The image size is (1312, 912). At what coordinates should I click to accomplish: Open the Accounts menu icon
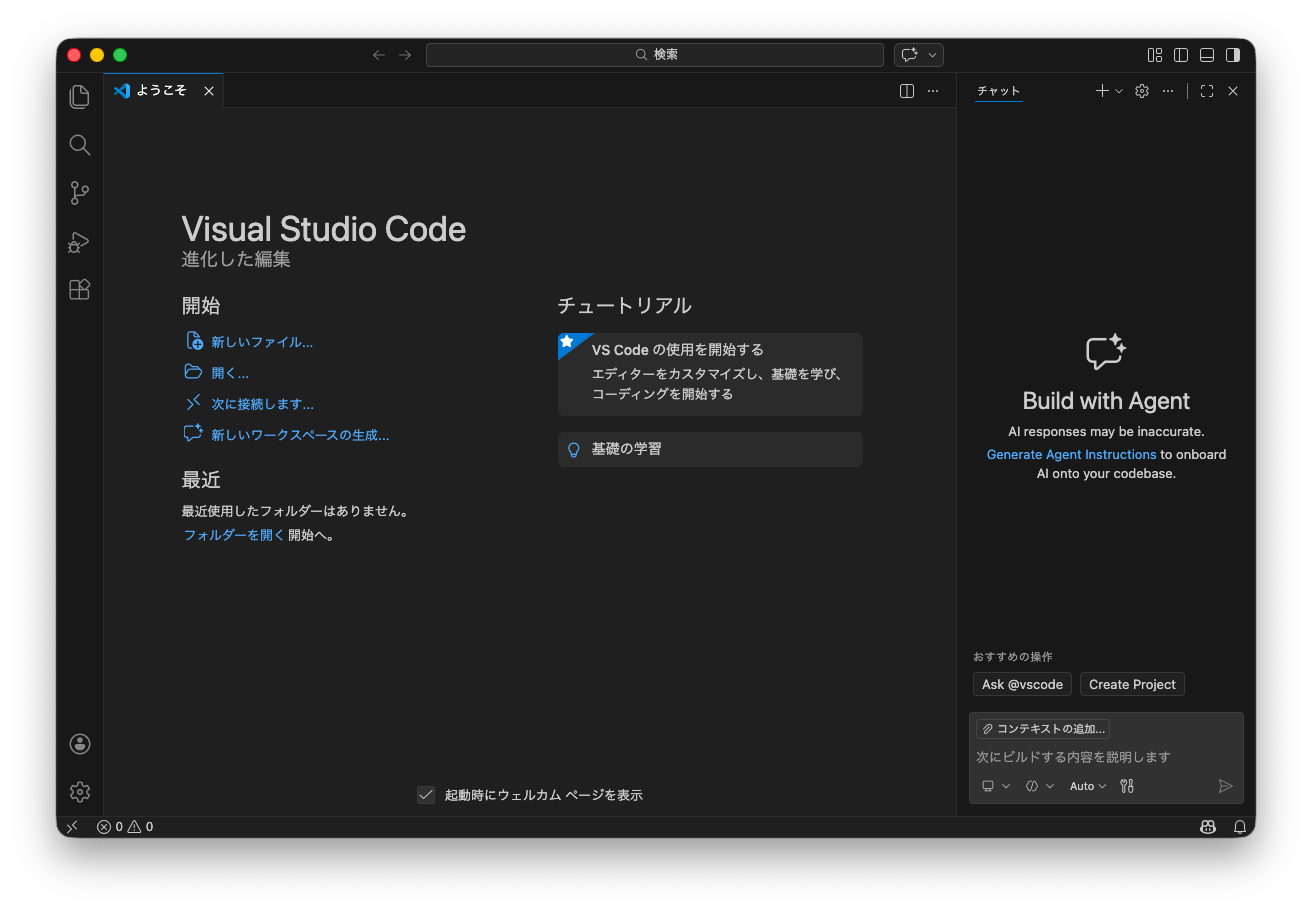point(80,744)
